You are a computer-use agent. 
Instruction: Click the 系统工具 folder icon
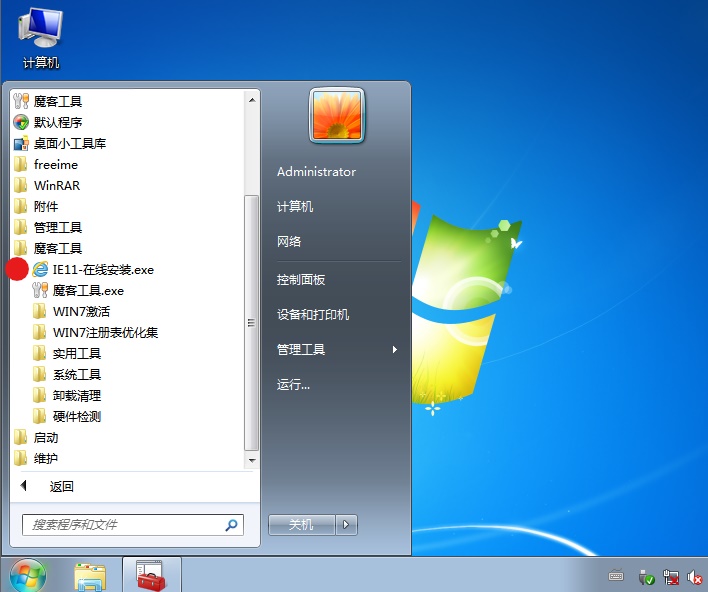(39, 374)
